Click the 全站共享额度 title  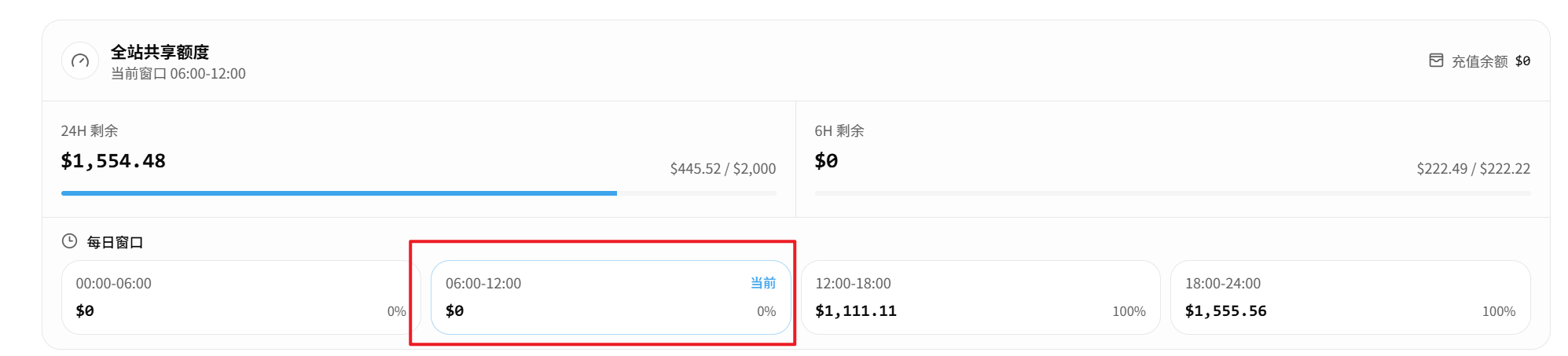point(160,52)
